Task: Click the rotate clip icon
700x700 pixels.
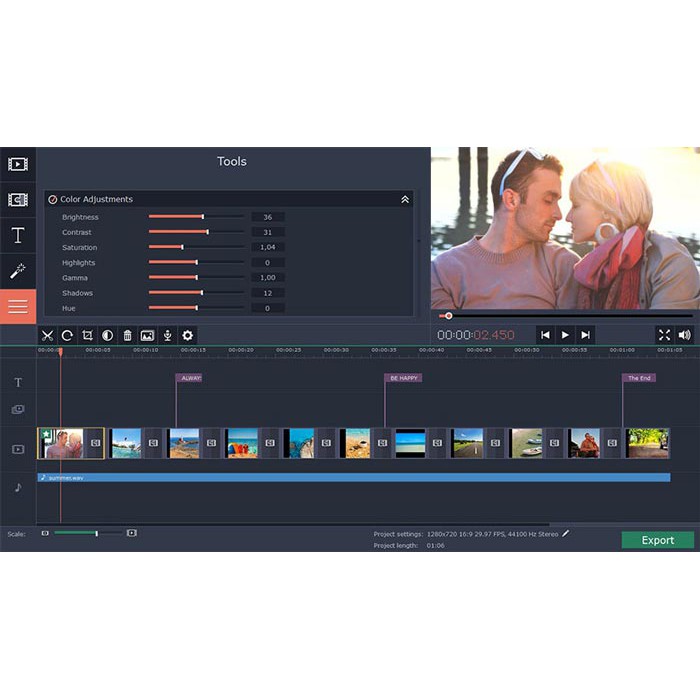Action: [x=67, y=336]
